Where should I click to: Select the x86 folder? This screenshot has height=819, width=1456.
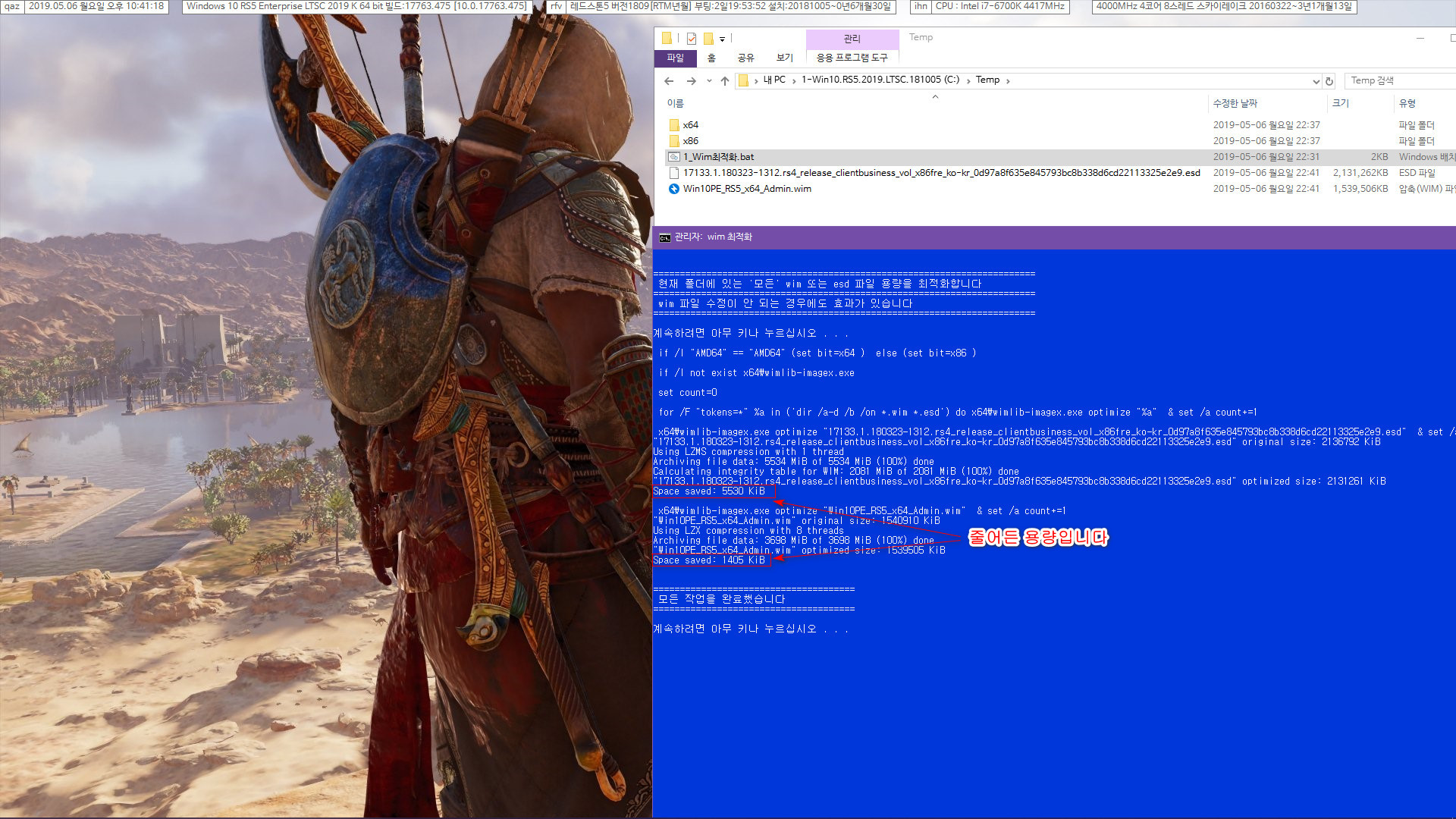[x=690, y=141]
